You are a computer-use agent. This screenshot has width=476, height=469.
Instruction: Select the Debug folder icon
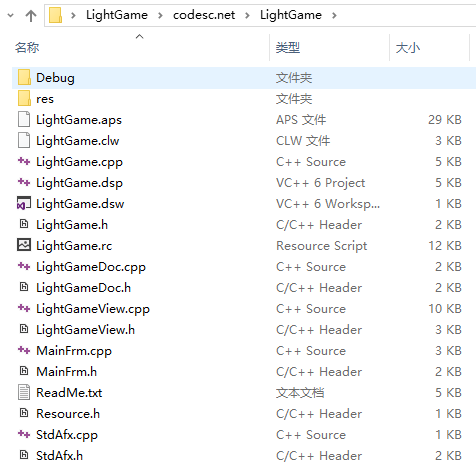point(24,77)
